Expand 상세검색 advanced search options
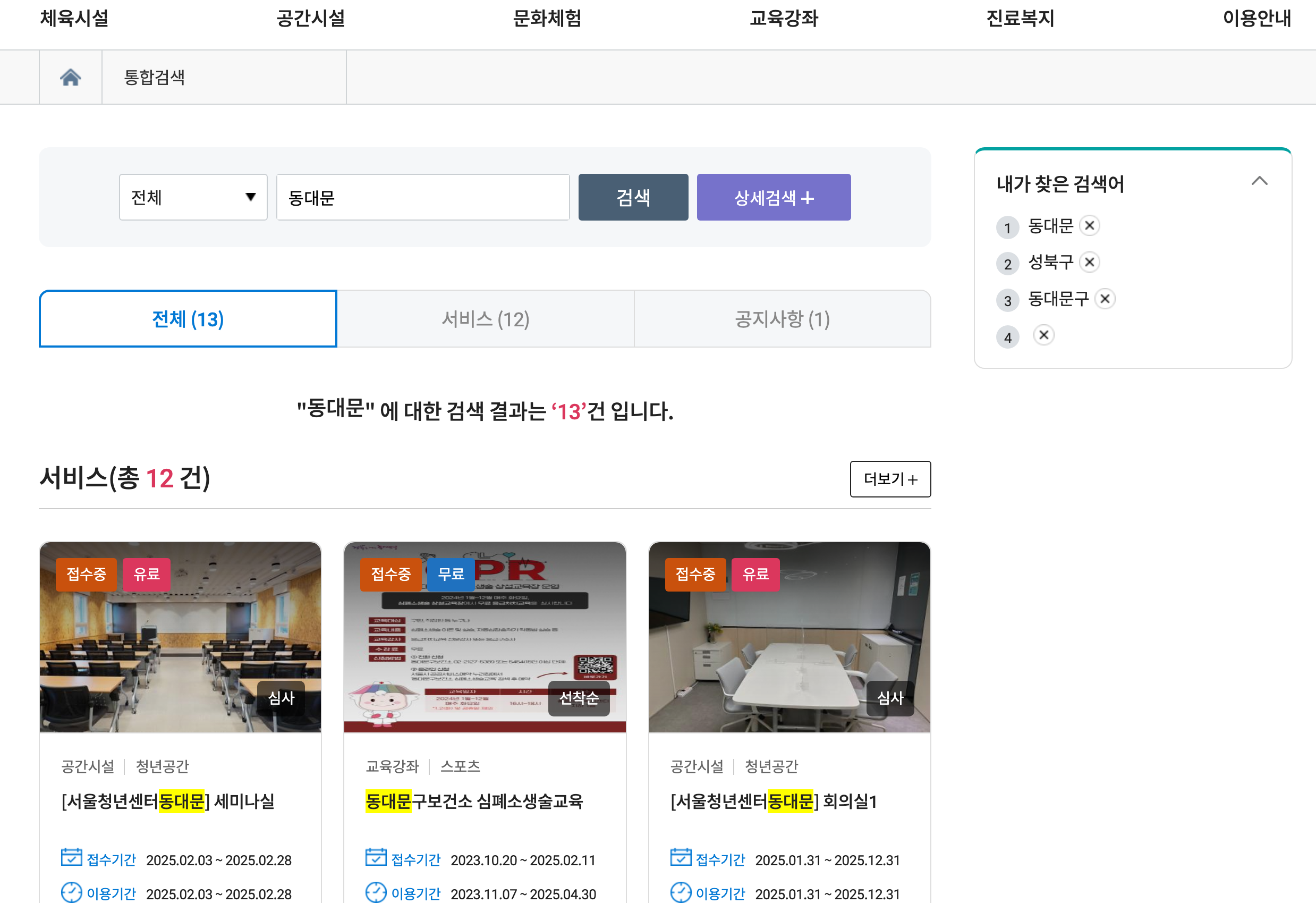This screenshot has width=1316, height=903. (x=773, y=197)
